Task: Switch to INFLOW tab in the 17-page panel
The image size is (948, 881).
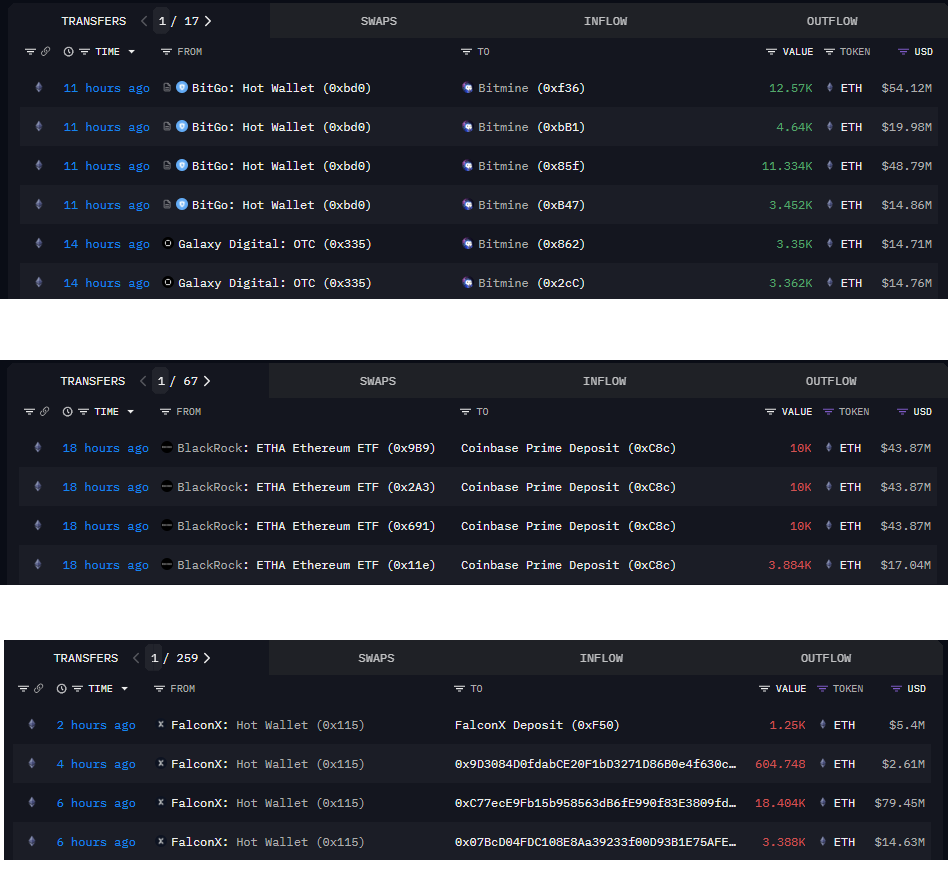Action: click(x=605, y=21)
